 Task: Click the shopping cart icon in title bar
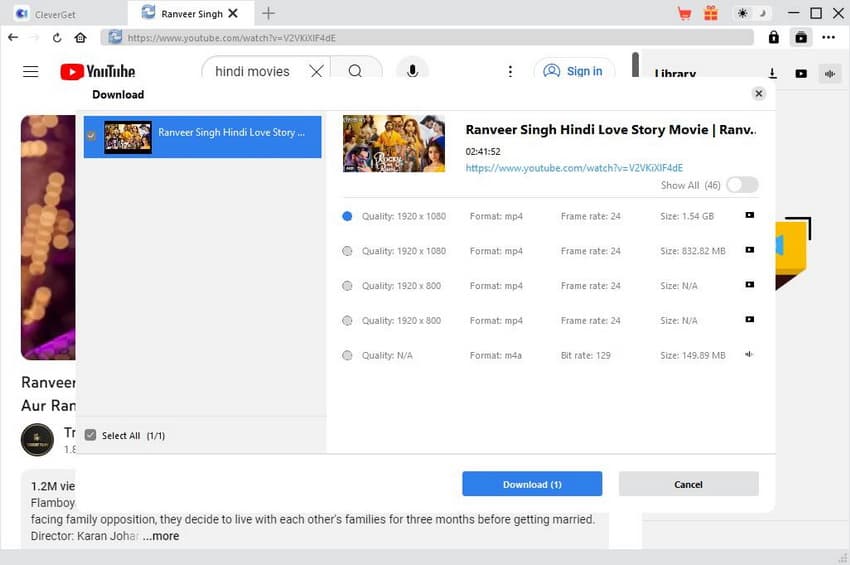coord(684,13)
